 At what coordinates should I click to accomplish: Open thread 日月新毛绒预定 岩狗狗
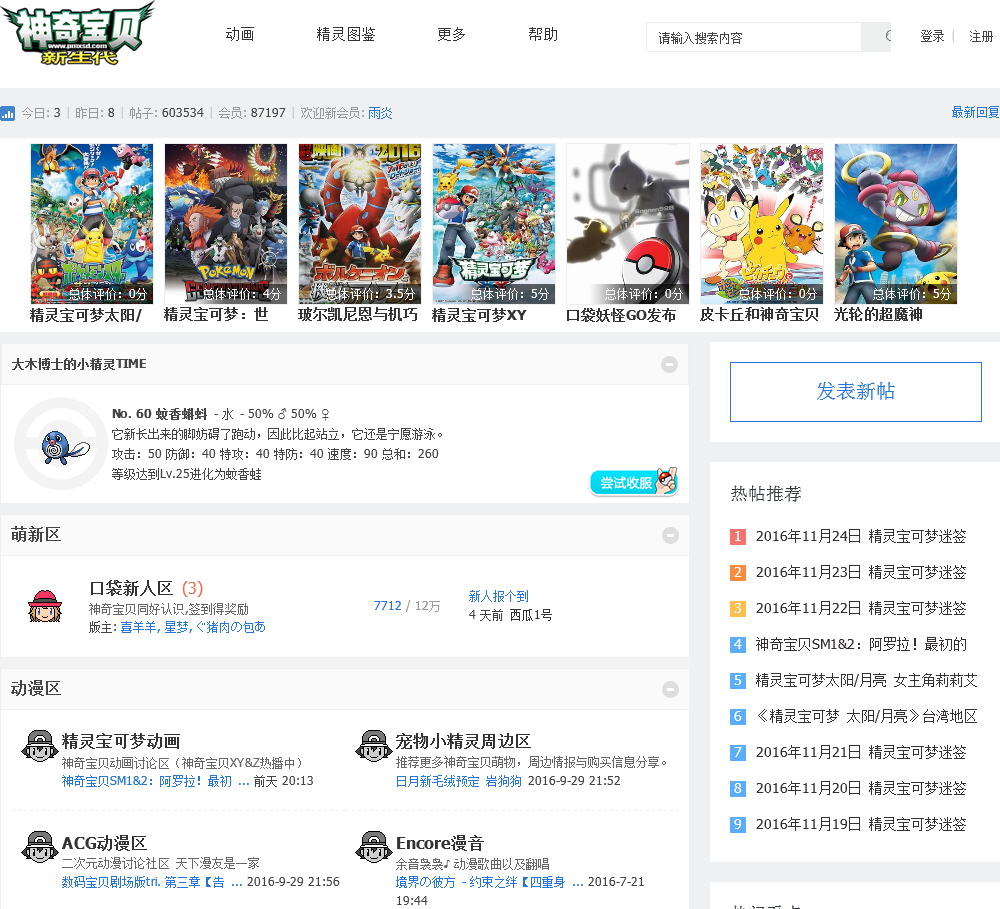pos(459,781)
